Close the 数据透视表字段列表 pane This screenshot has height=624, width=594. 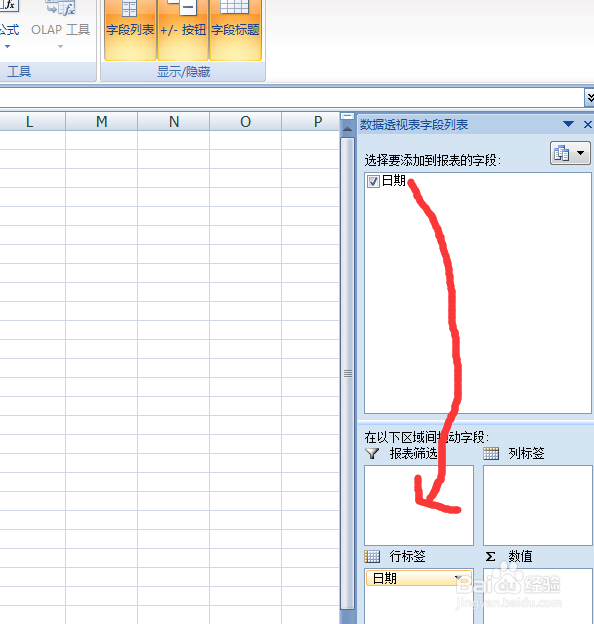point(588,125)
